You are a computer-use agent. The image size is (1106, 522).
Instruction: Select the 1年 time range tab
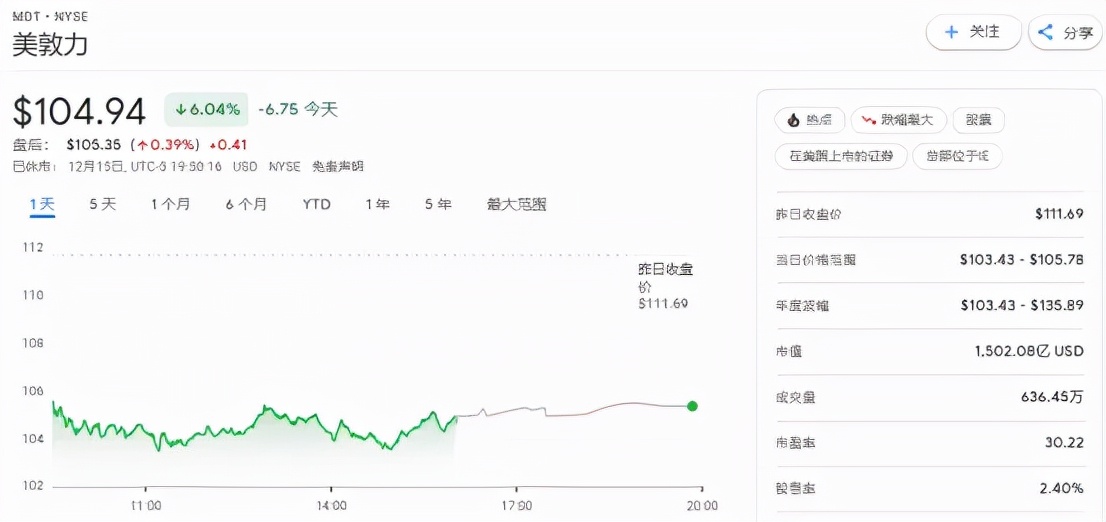coord(377,205)
